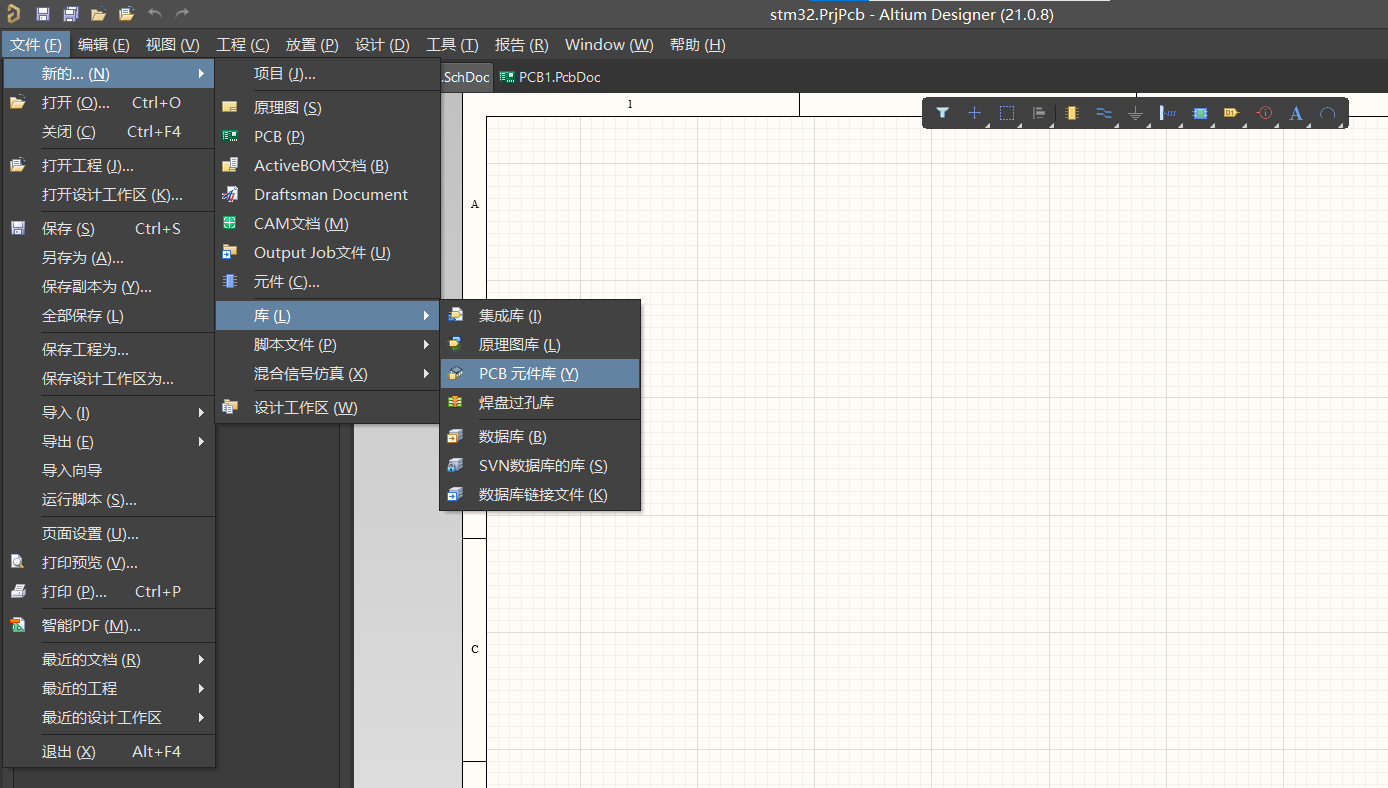Select the place harness tool
Viewport: 1388px width, 788px height.
1168,113
